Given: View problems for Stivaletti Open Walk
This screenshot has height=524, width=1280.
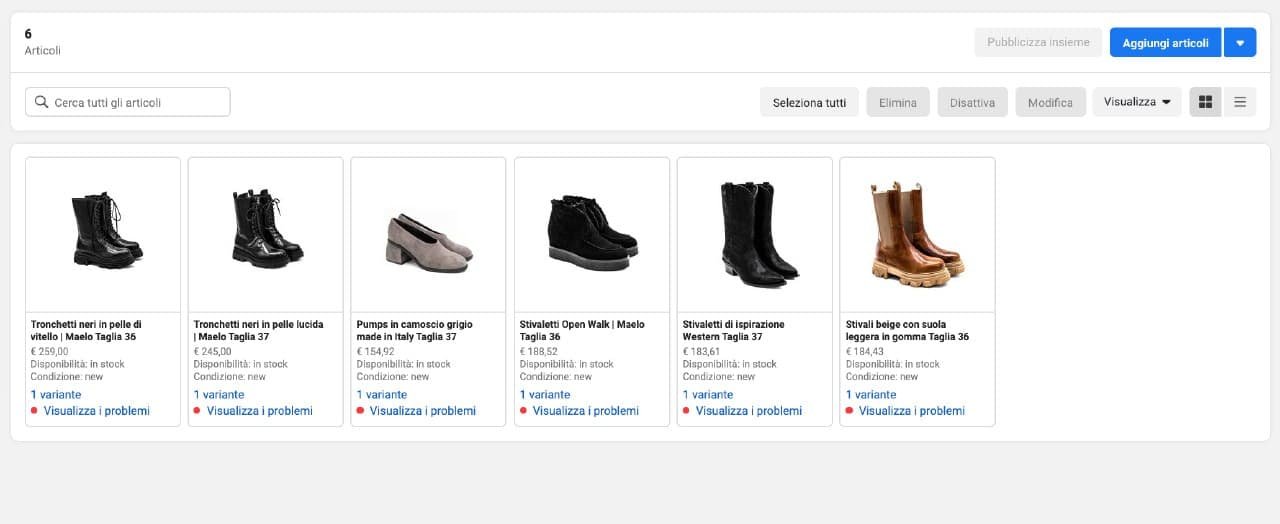Looking at the screenshot, I should [x=586, y=411].
